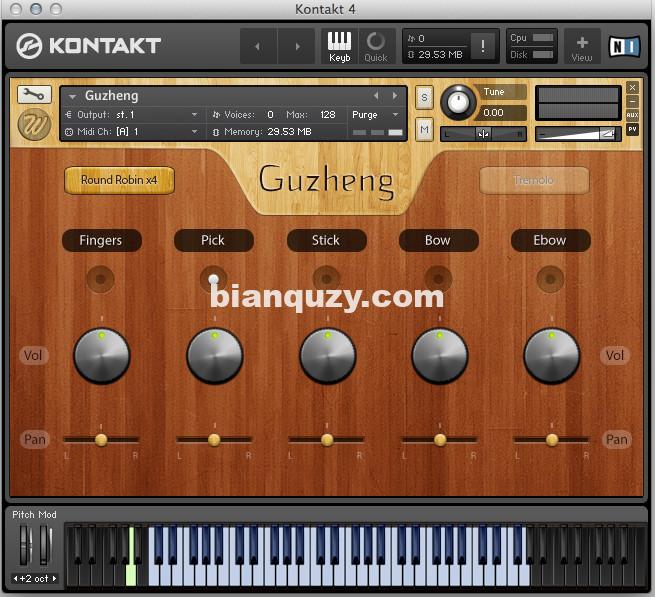Select the Fingers articulation label
The width and height of the screenshot is (655, 597).
click(101, 240)
